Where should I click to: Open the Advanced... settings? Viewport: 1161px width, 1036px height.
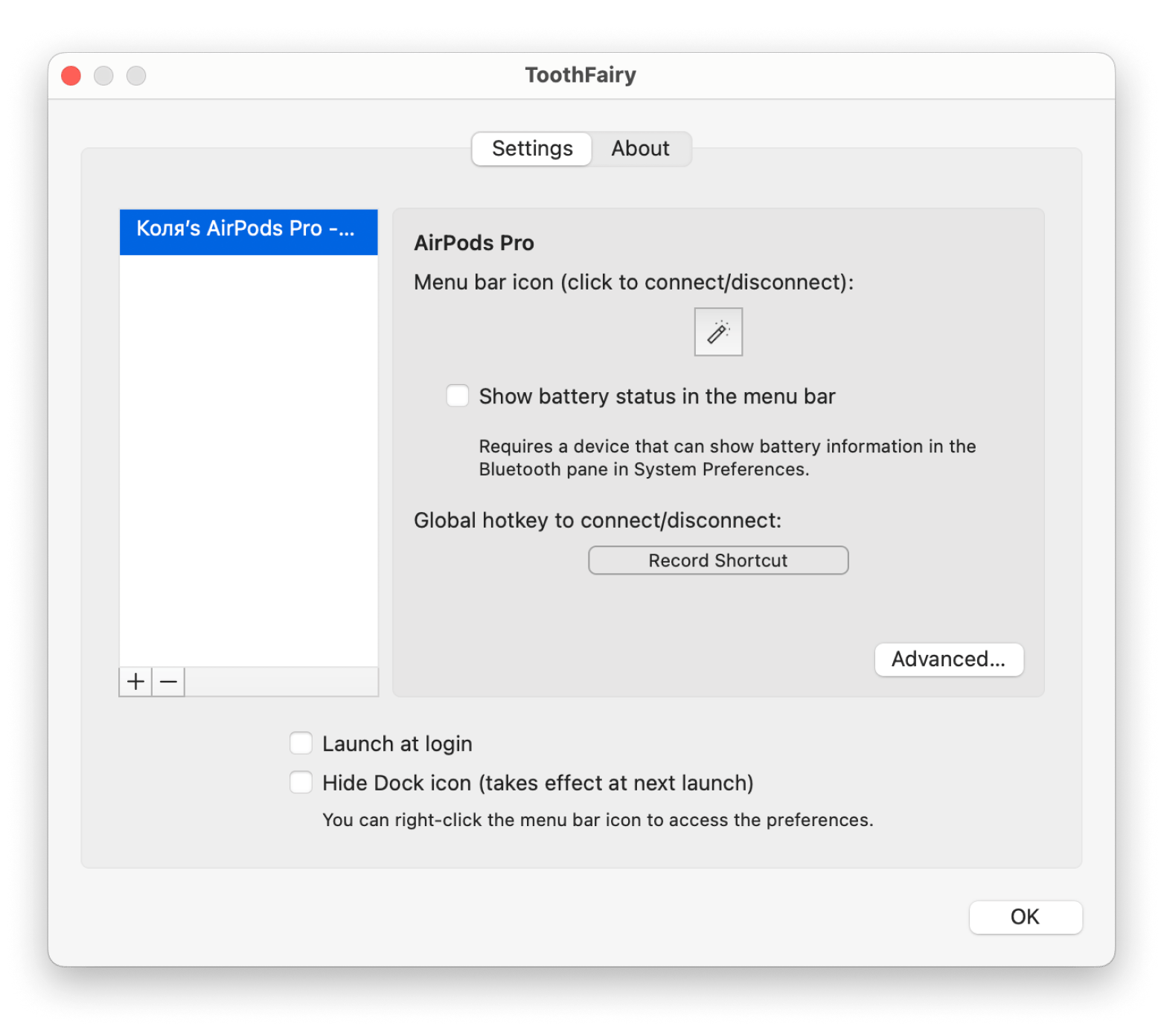pyautogui.click(x=948, y=659)
